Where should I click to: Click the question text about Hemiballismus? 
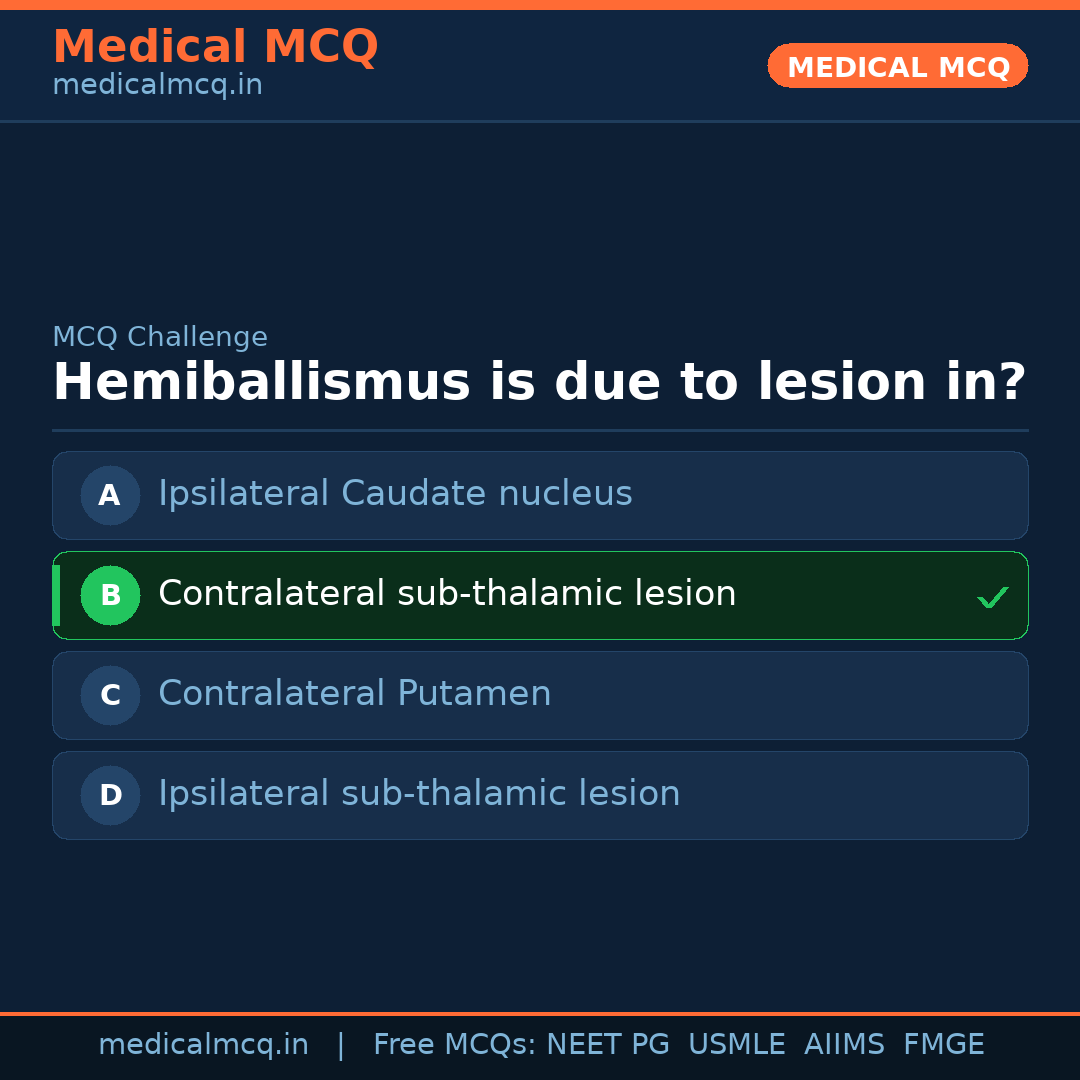click(539, 382)
